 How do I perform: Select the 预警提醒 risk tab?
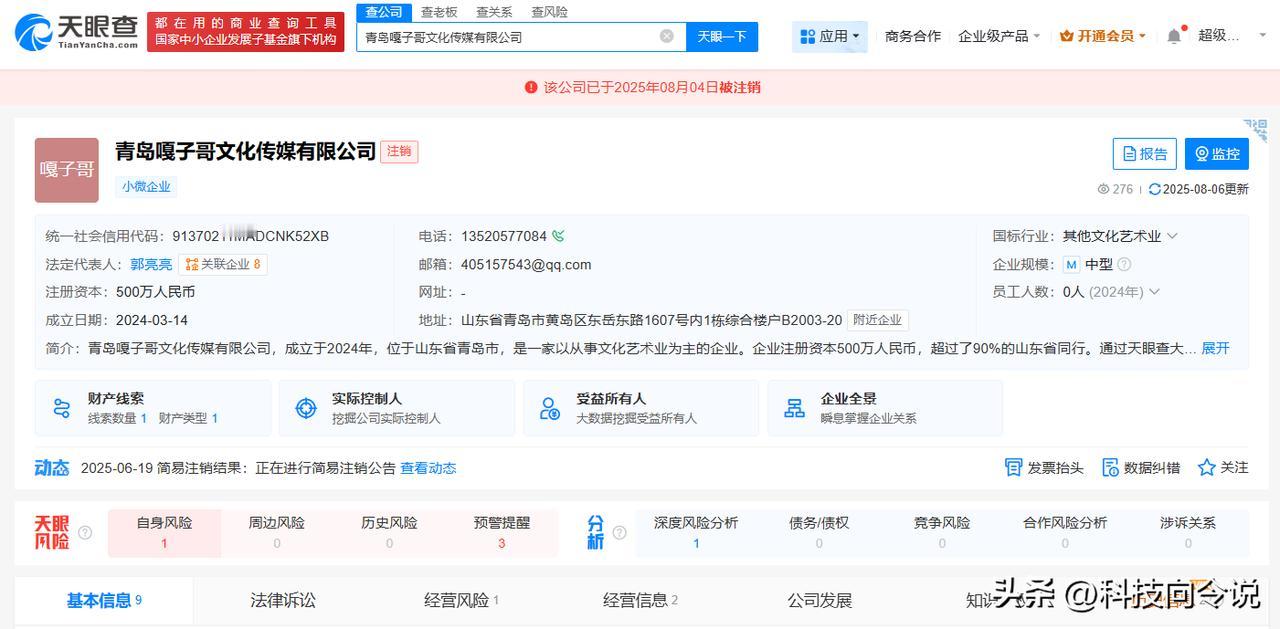502,533
